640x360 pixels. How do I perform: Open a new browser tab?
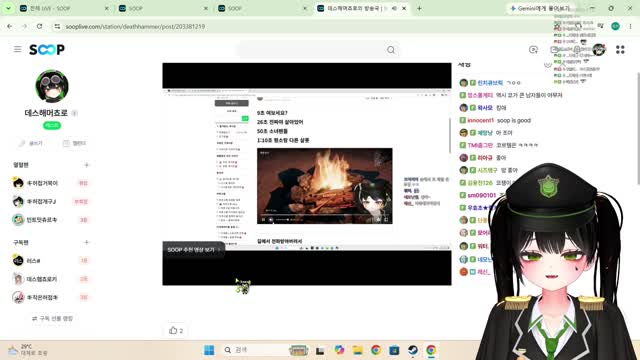click(x=419, y=8)
